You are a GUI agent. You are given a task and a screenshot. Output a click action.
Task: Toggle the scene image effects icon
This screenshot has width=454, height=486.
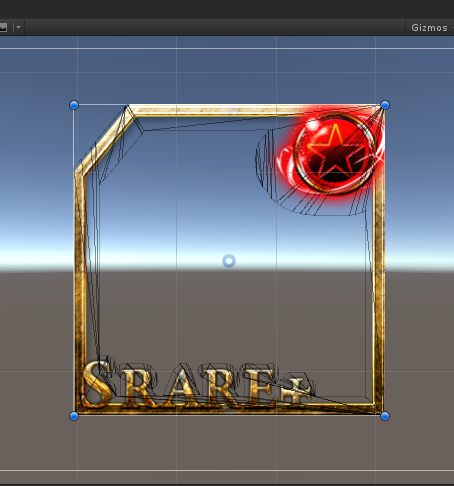[x=3, y=27]
